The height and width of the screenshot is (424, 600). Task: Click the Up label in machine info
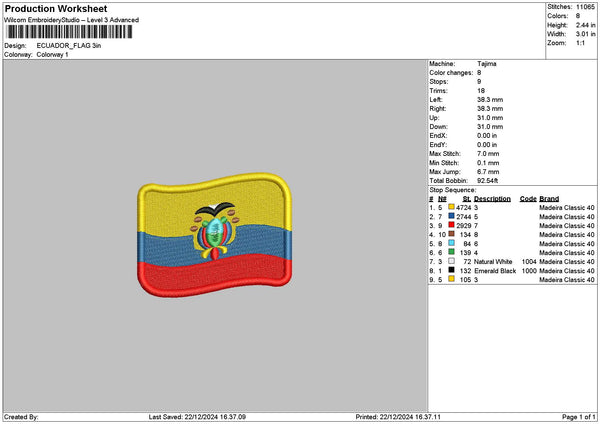pyautogui.click(x=434, y=118)
